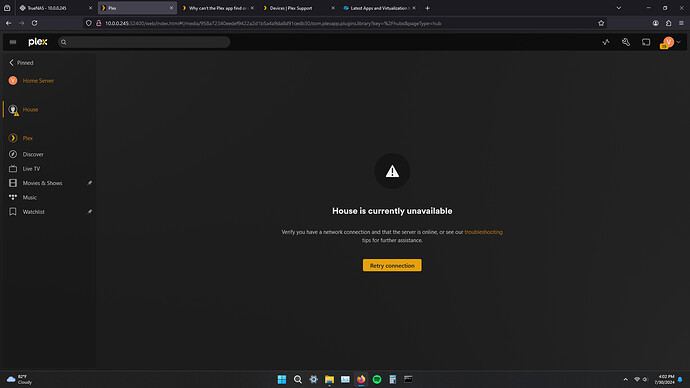Open a new browser tab

(427, 8)
